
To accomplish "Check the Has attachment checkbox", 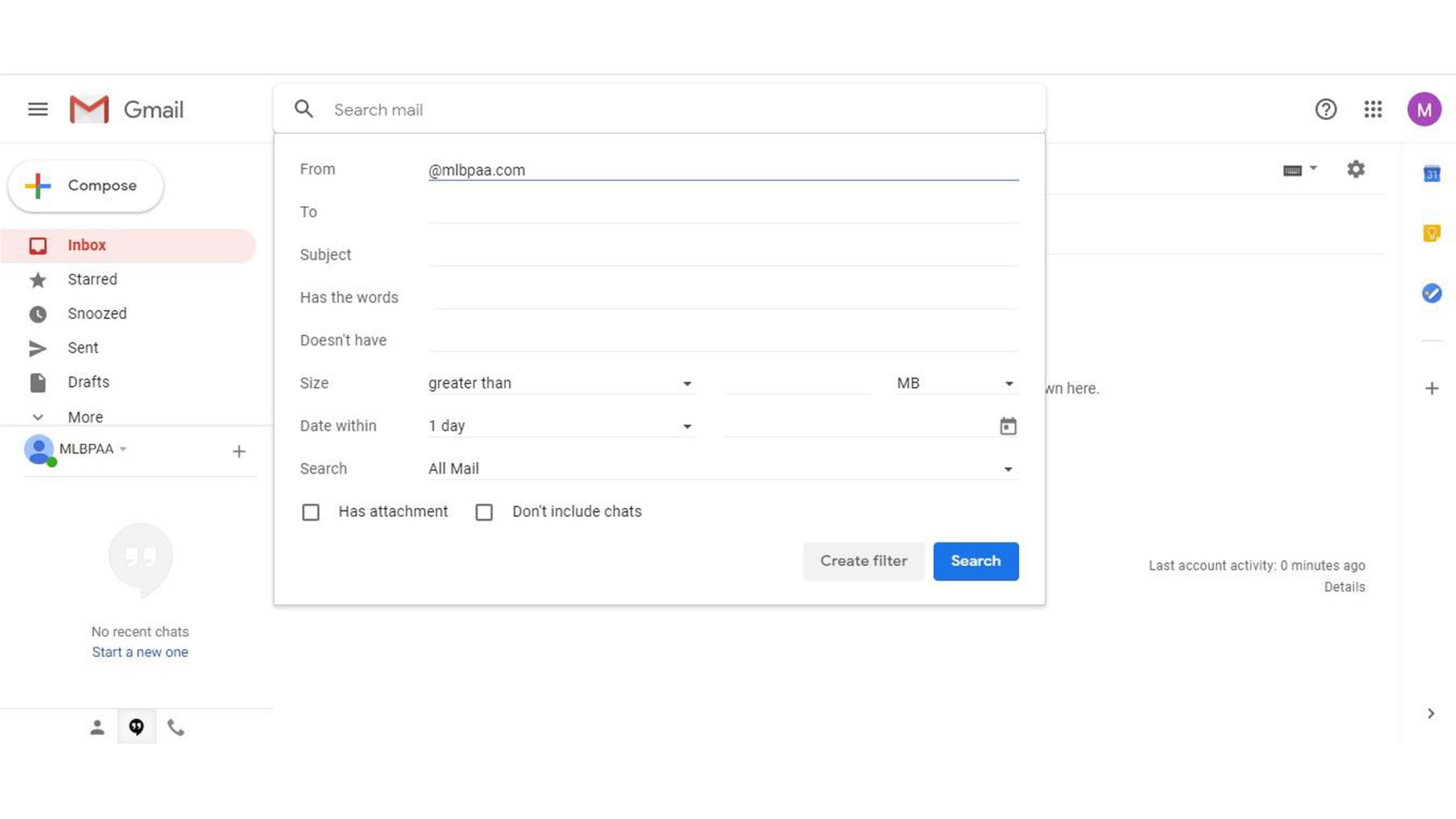I will click(x=311, y=512).
